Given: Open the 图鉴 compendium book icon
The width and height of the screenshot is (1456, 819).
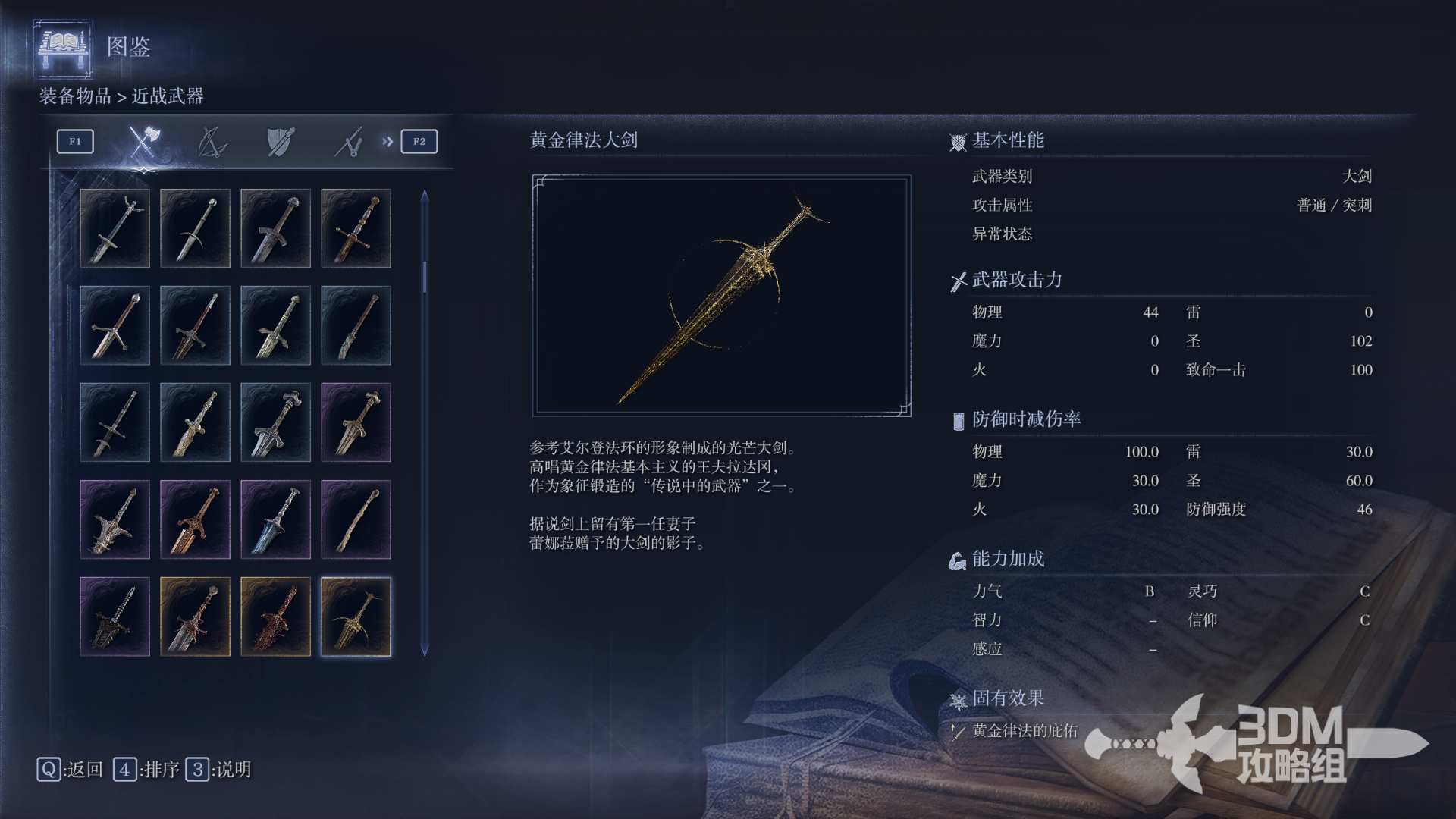Looking at the screenshot, I should click(x=64, y=49).
